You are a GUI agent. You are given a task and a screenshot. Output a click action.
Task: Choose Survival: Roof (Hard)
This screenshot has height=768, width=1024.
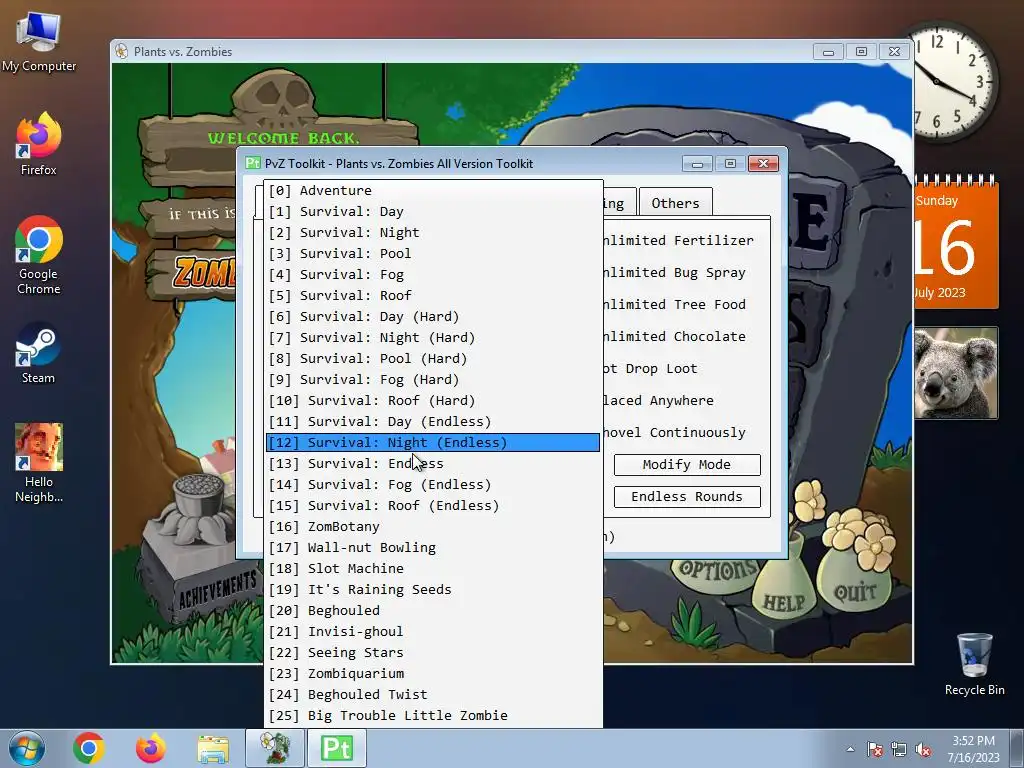(x=433, y=400)
